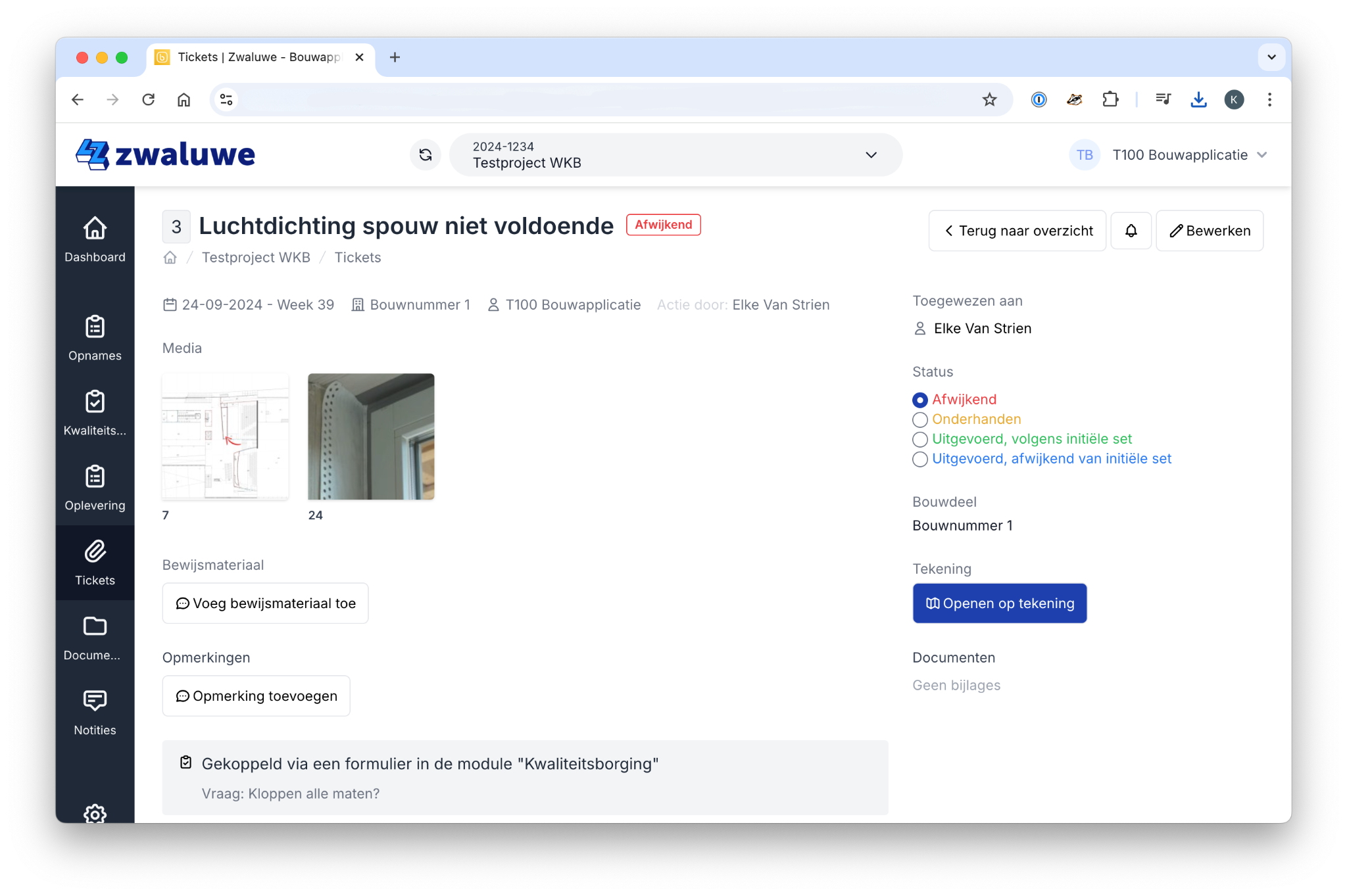
Task: Toggle ticket notifications bell
Action: click(x=1131, y=231)
